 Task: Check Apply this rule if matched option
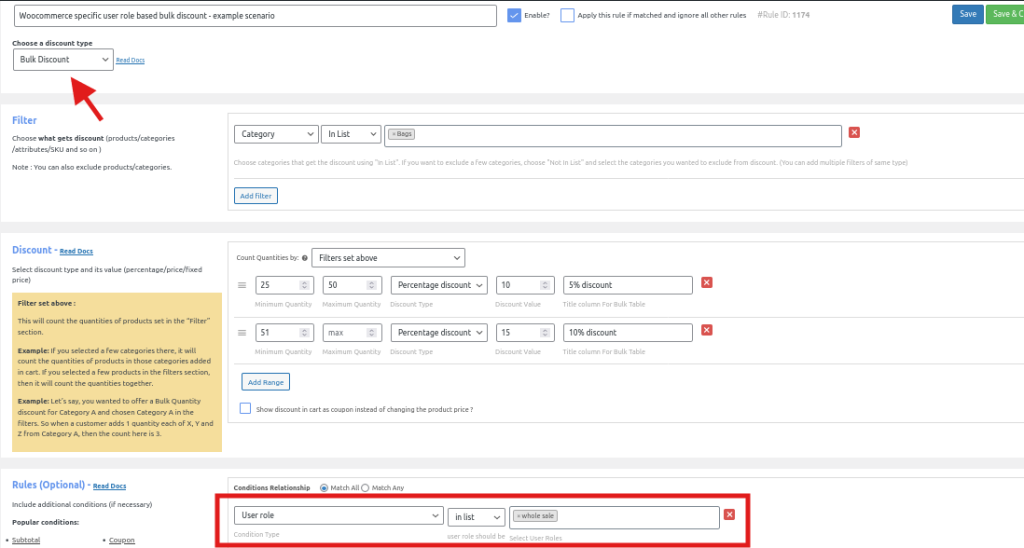point(567,16)
